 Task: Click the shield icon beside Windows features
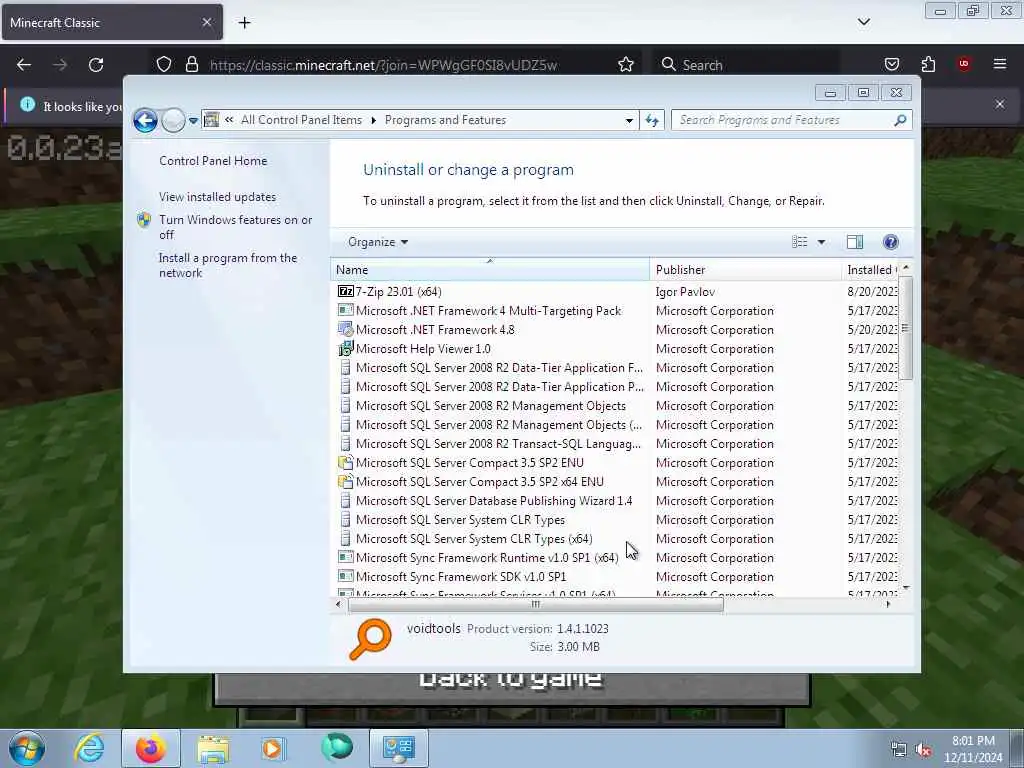click(144, 220)
